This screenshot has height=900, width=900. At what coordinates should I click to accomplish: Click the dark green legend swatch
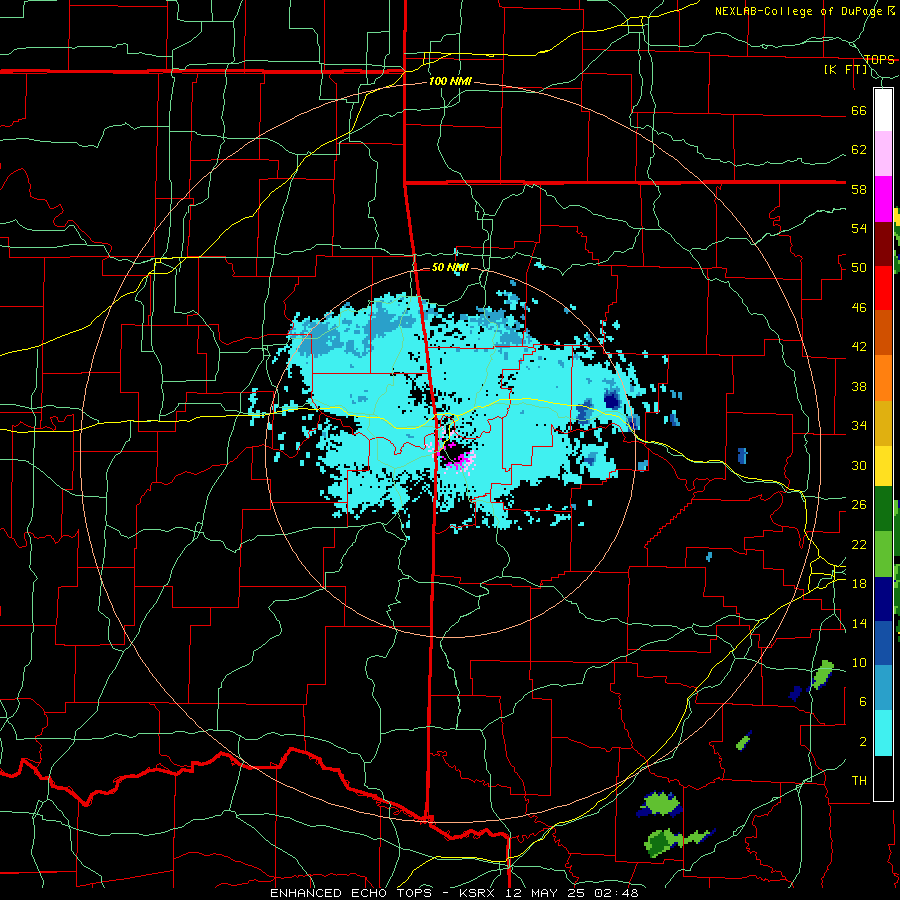883,509
